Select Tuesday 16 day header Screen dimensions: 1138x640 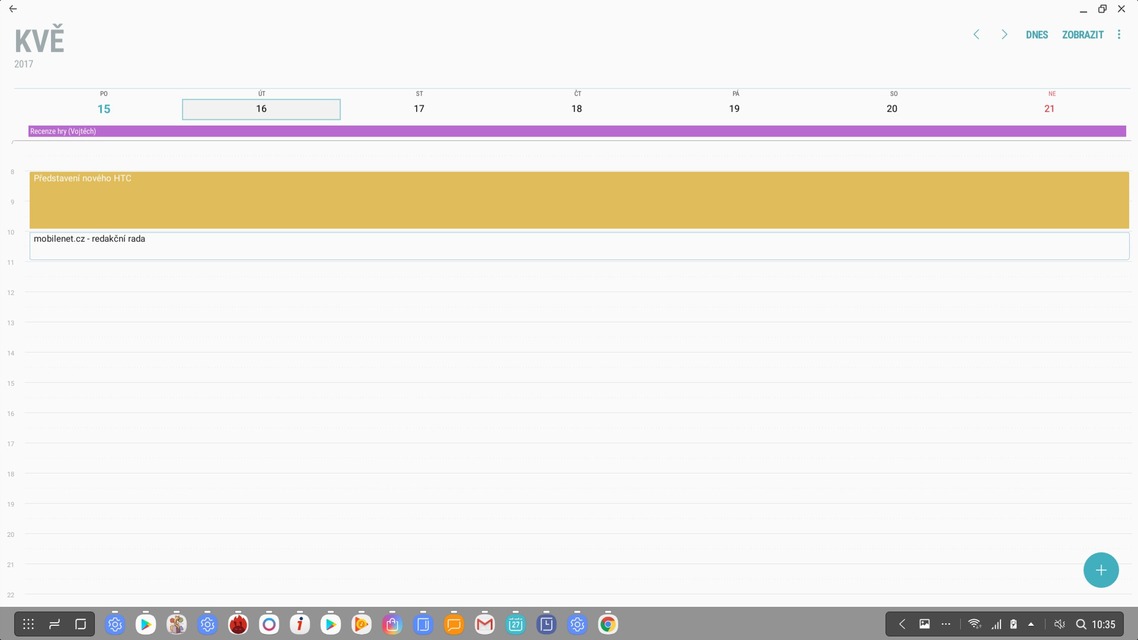[x=261, y=109]
